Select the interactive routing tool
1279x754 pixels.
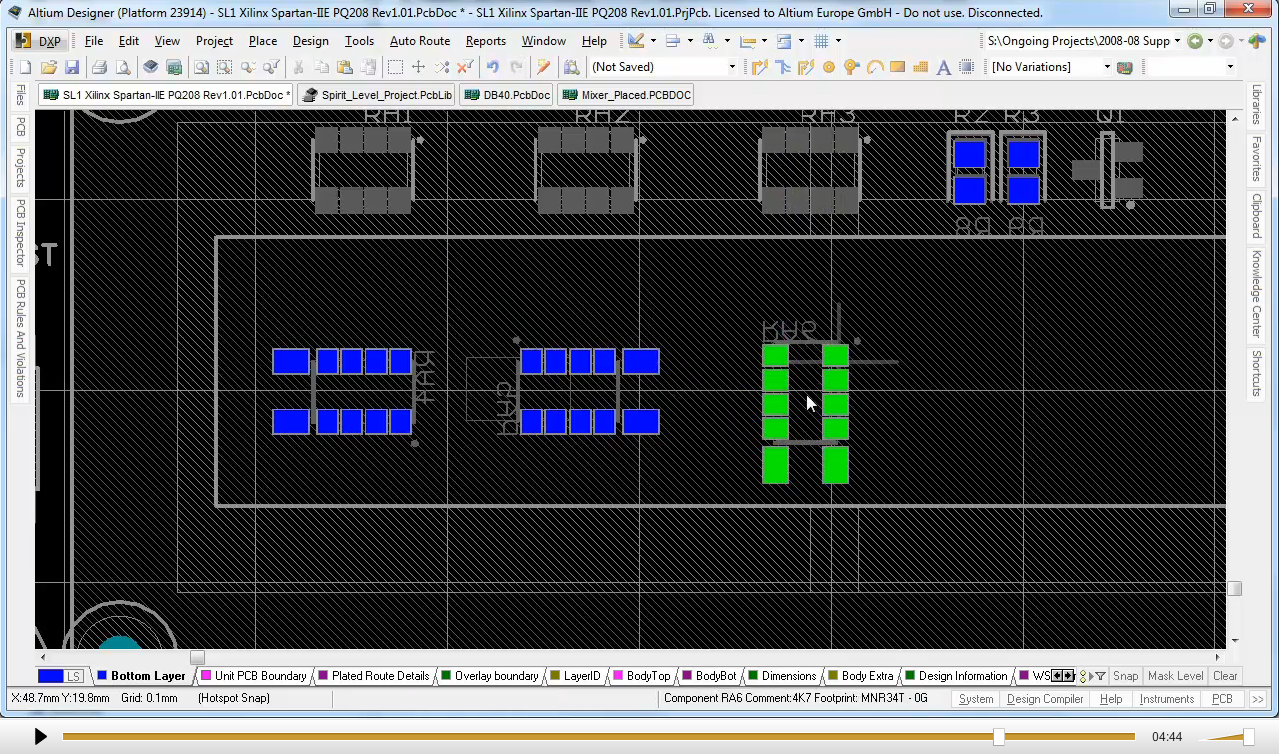(x=759, y=67)
